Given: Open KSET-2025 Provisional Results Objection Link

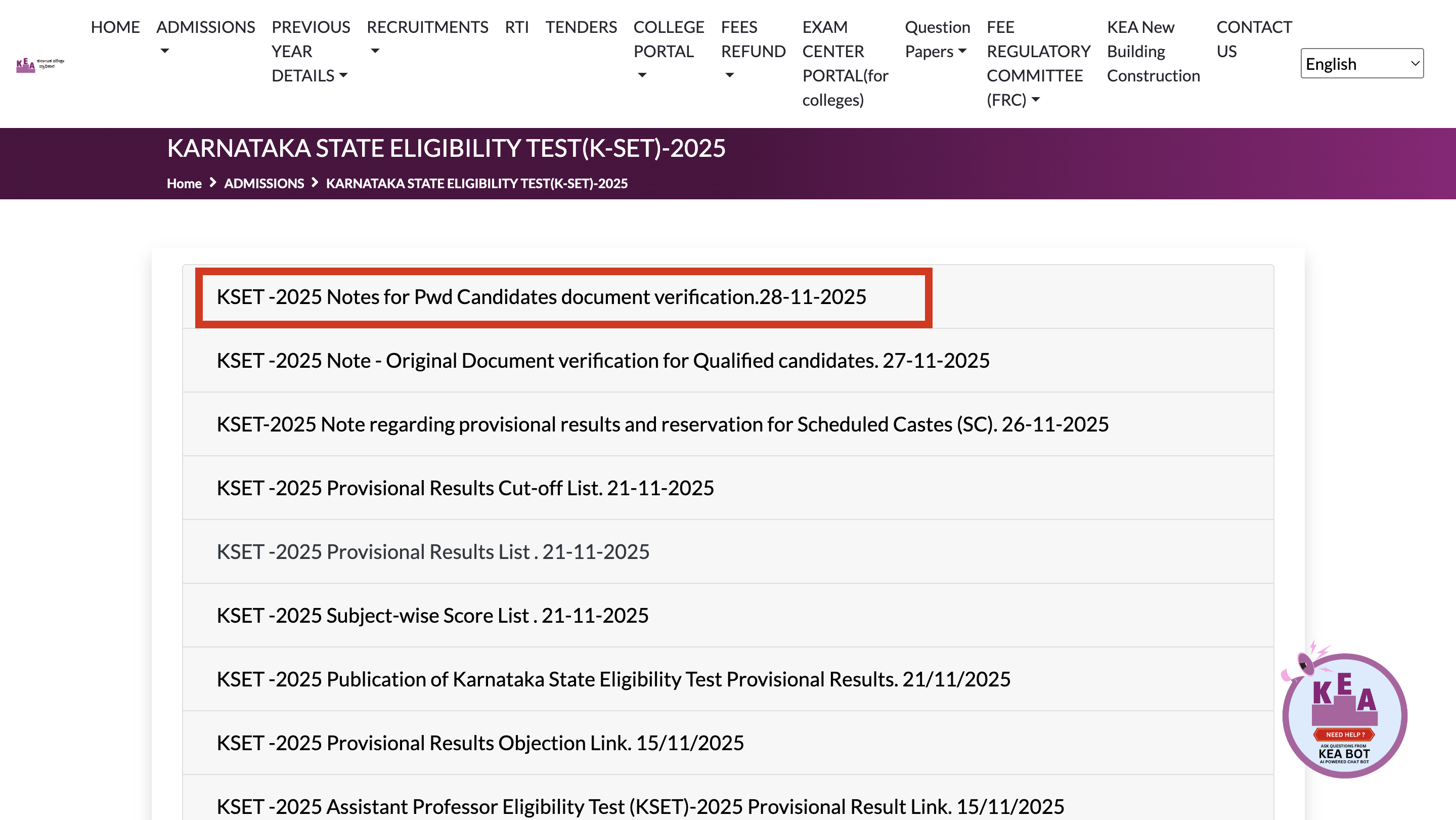Looking at the screenshot, I should (x=480, y=743).
